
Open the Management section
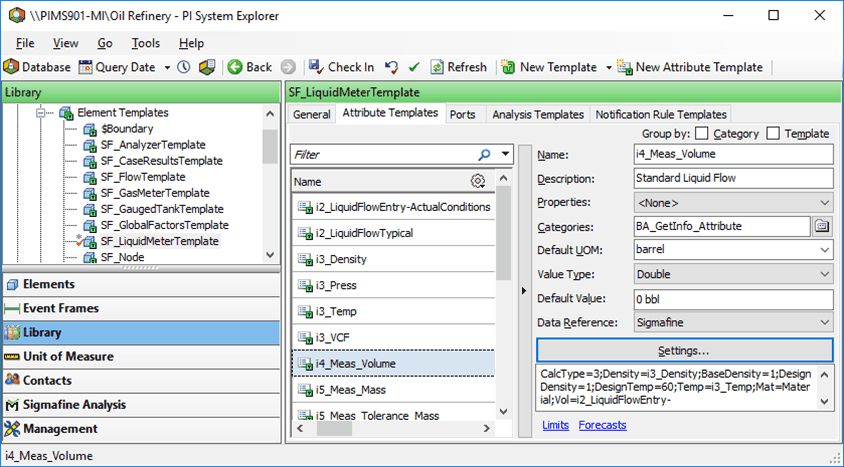coord(141,429)
